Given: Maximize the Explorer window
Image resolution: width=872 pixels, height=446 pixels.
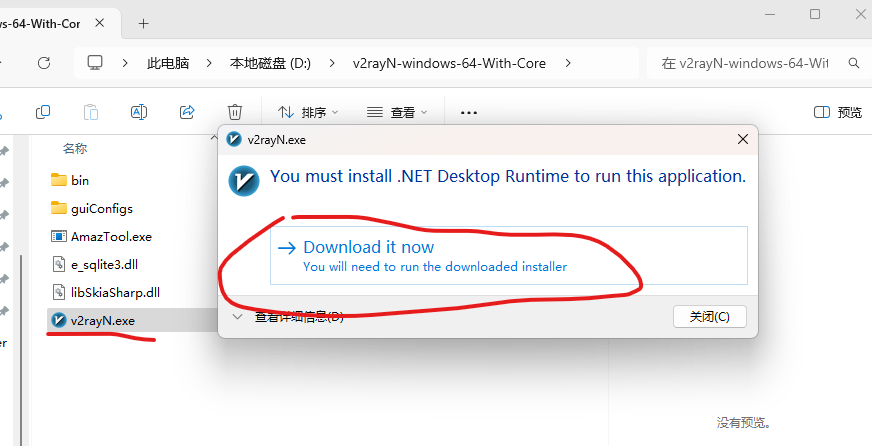Looking at the screenshot, I should click(815, 14).
